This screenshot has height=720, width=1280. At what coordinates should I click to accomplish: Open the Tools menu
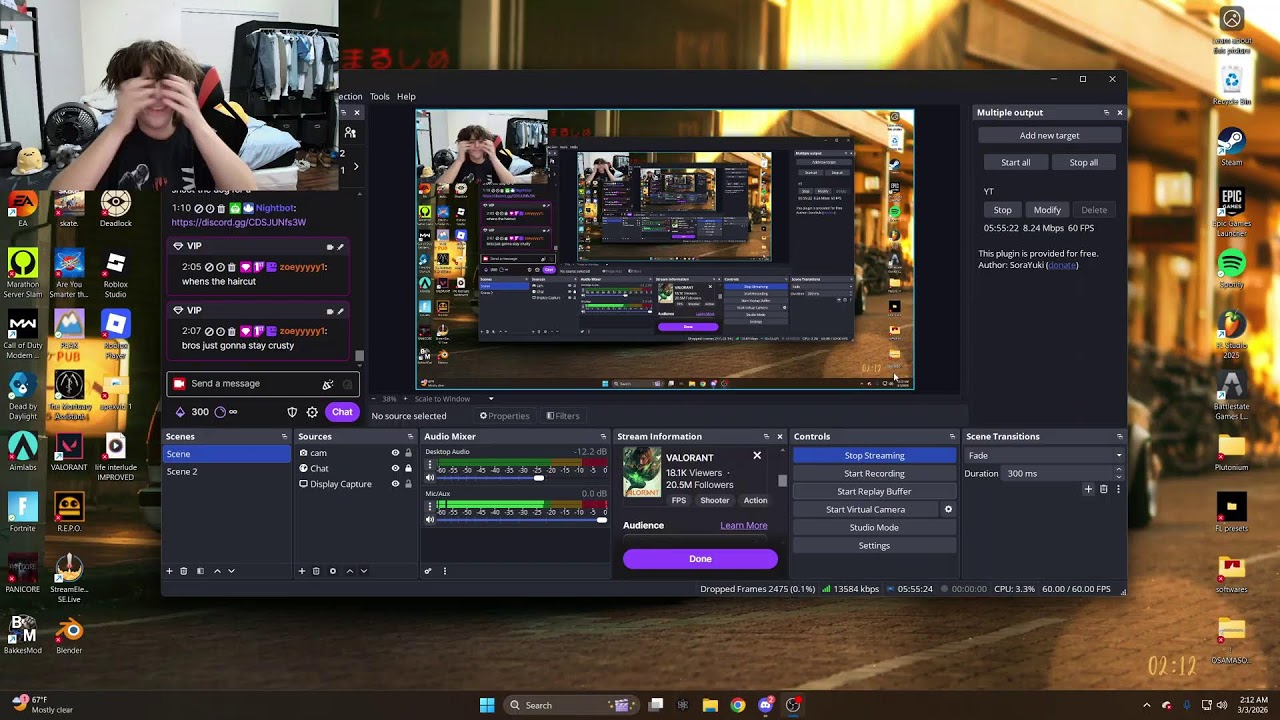click(379, 97)
